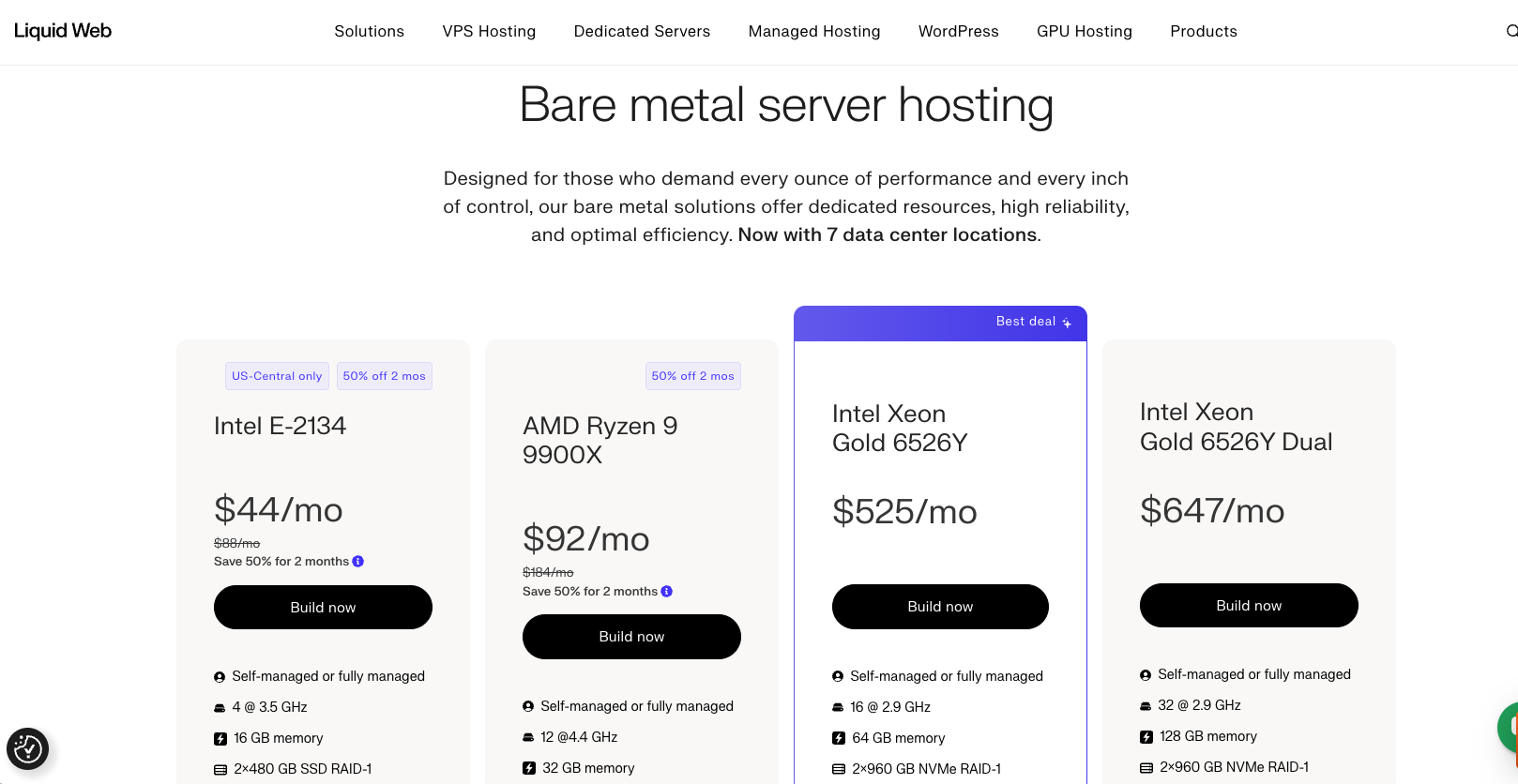This screenshot has width=1518, height=784.
Task: Click info icon next to Save 50% under $184/mo
Action: [667, 592]
